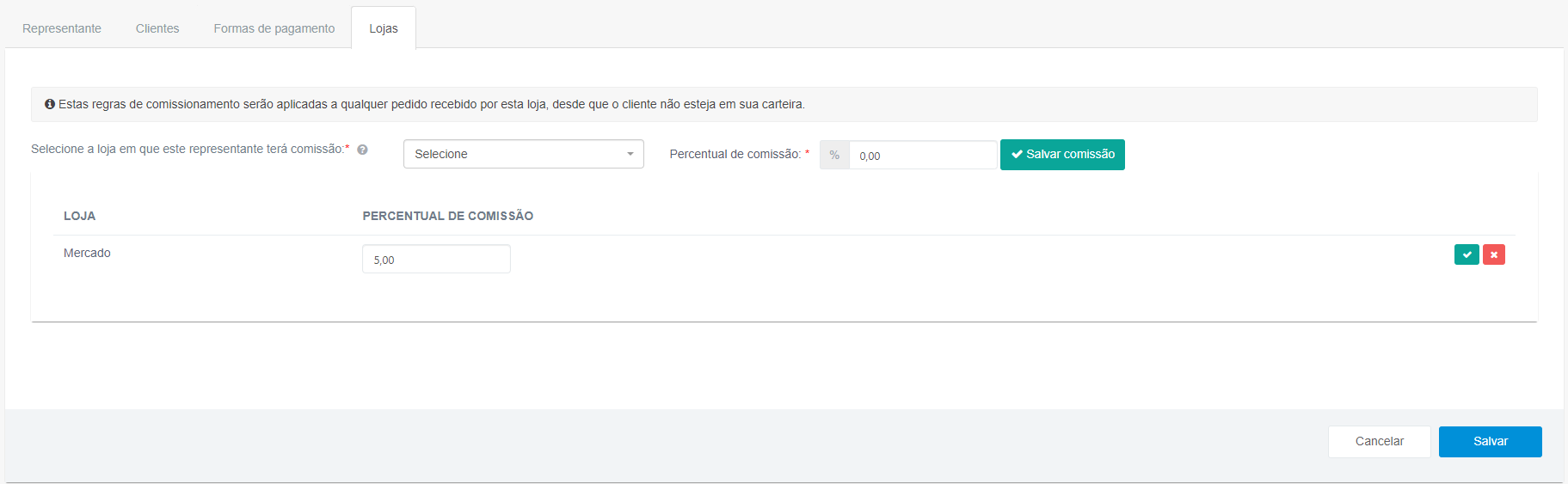Select the Mercado store name
Screen dimensions: 1568x484
[x=87, y=253]
